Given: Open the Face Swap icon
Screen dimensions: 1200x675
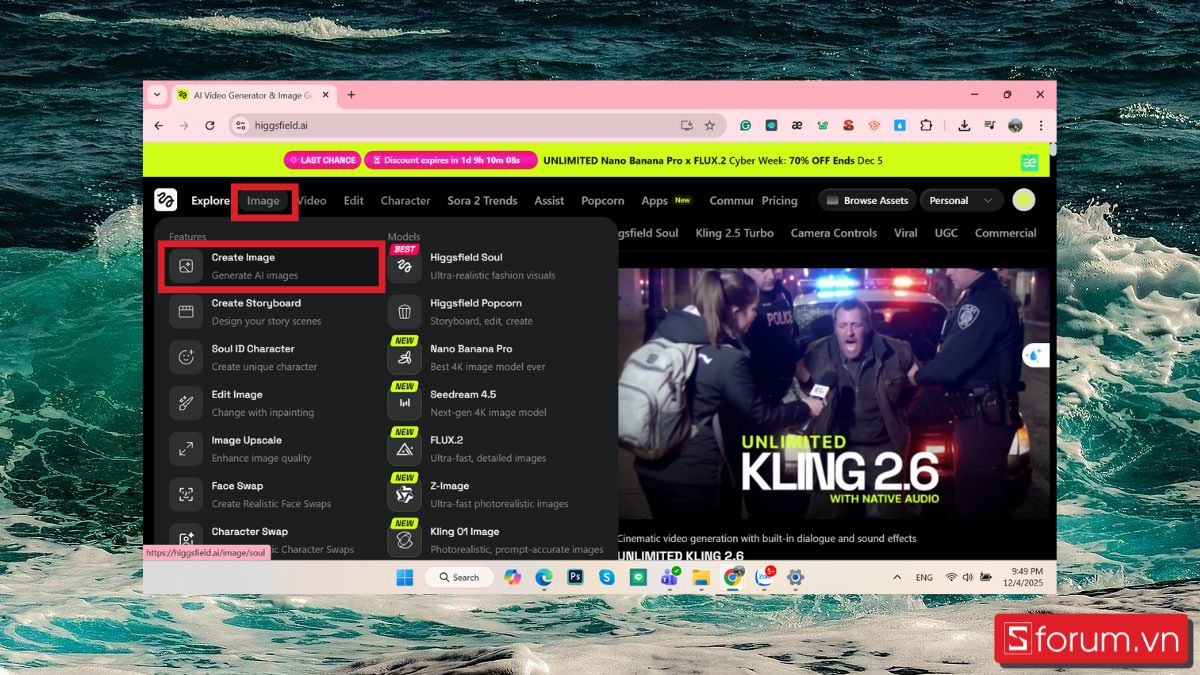Looking at the screenshot, I should click(186, 494).
